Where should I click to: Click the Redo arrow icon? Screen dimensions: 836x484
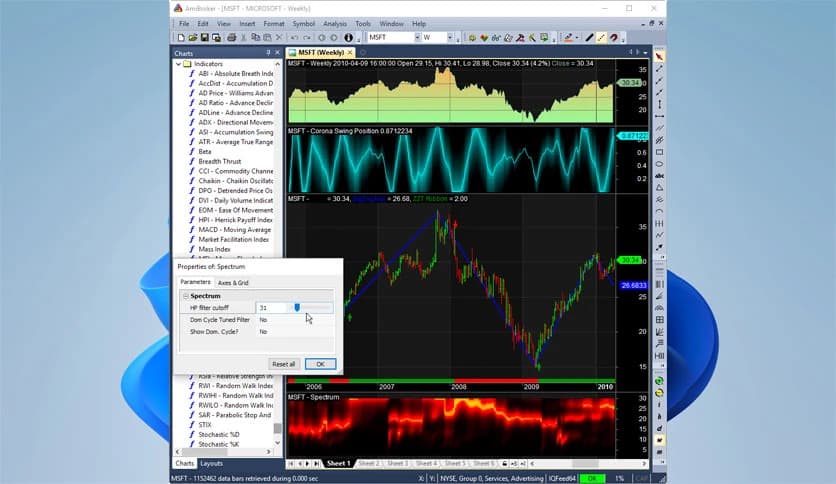point(307,38)
